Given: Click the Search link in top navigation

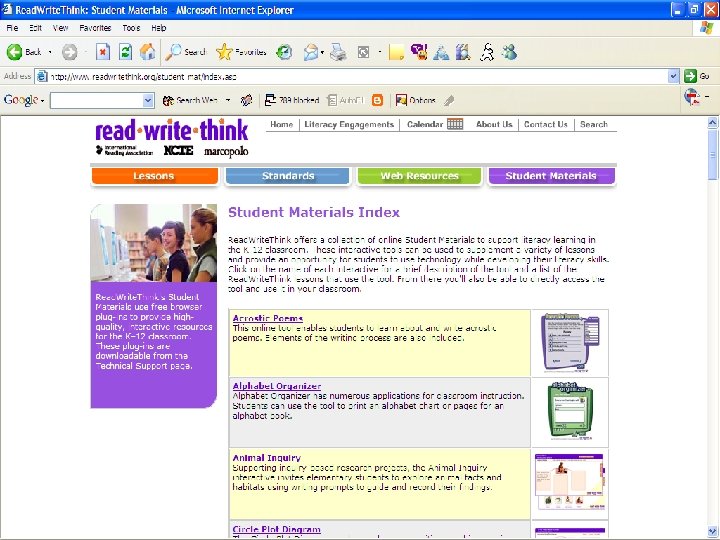Looking at the screenshot, I should pyautogui.click(x=594, y=124).
